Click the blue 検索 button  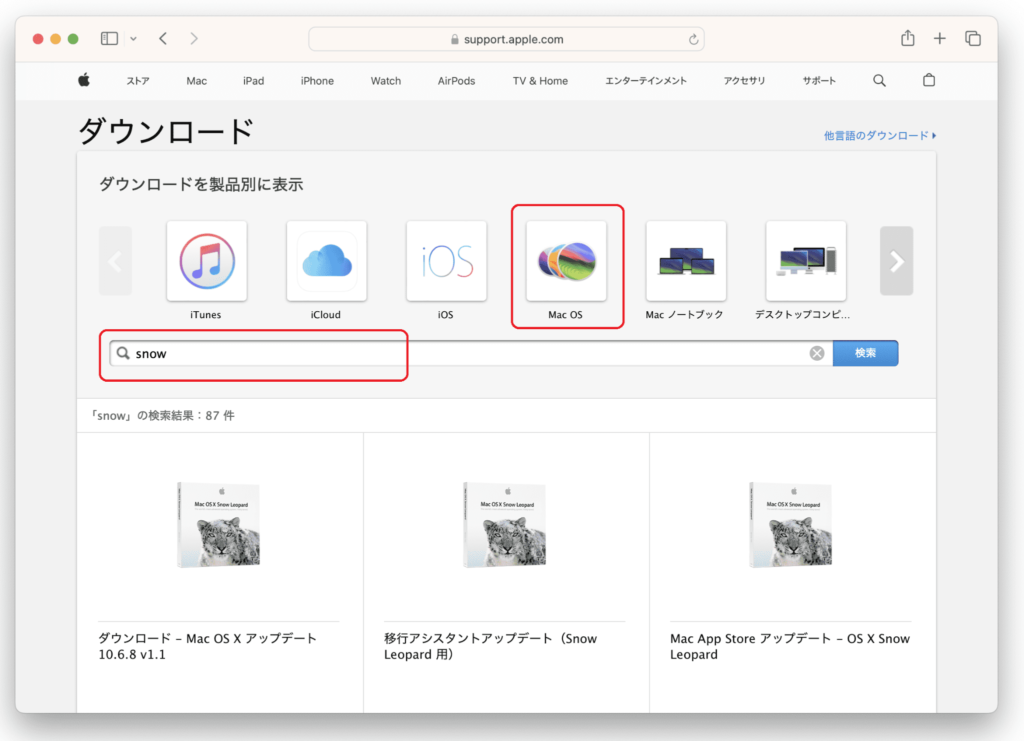pyautogui.click(x=865, y=353)
